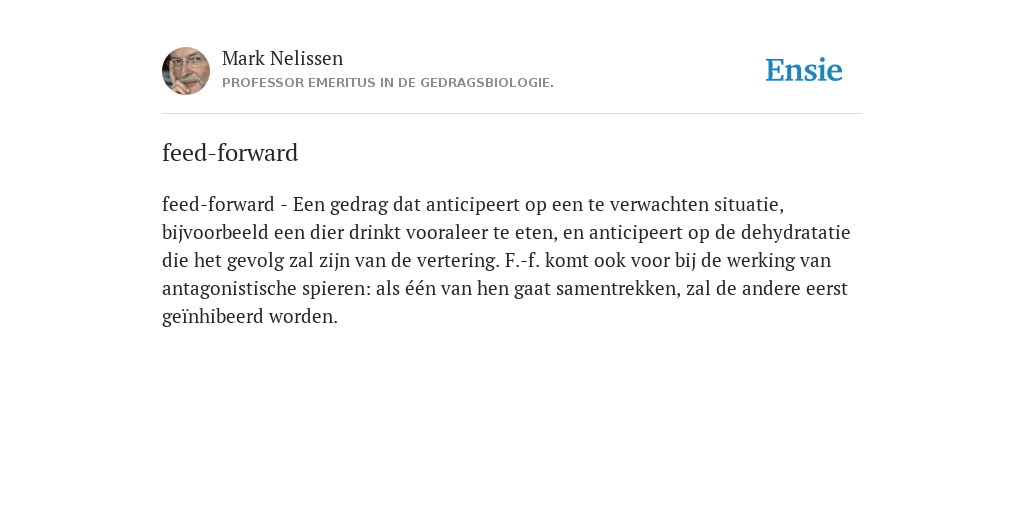Screen dimensions: 1024x512
Task: Click the feed-forward heading title
Action: point(230,153)
